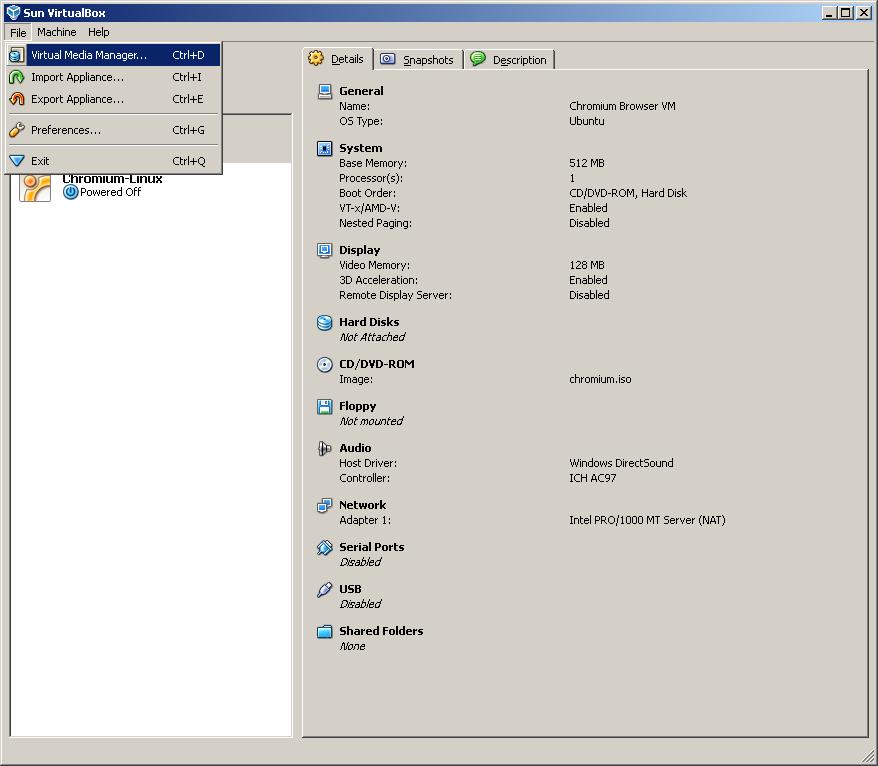Click the Preferences wrench icon
The image size is (878, 766).
tap(17, 130)
